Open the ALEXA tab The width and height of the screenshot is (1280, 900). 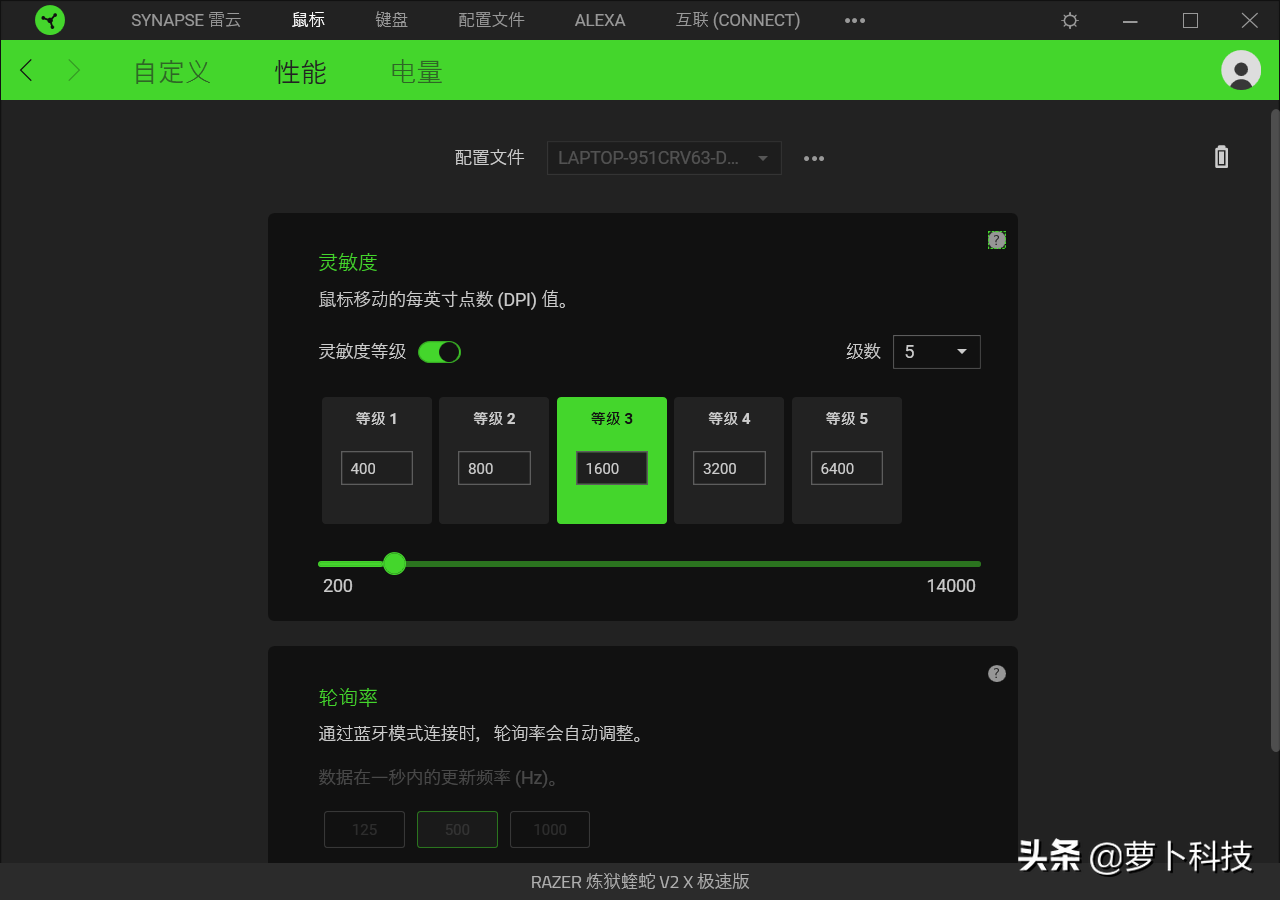[x=600, y=20]
